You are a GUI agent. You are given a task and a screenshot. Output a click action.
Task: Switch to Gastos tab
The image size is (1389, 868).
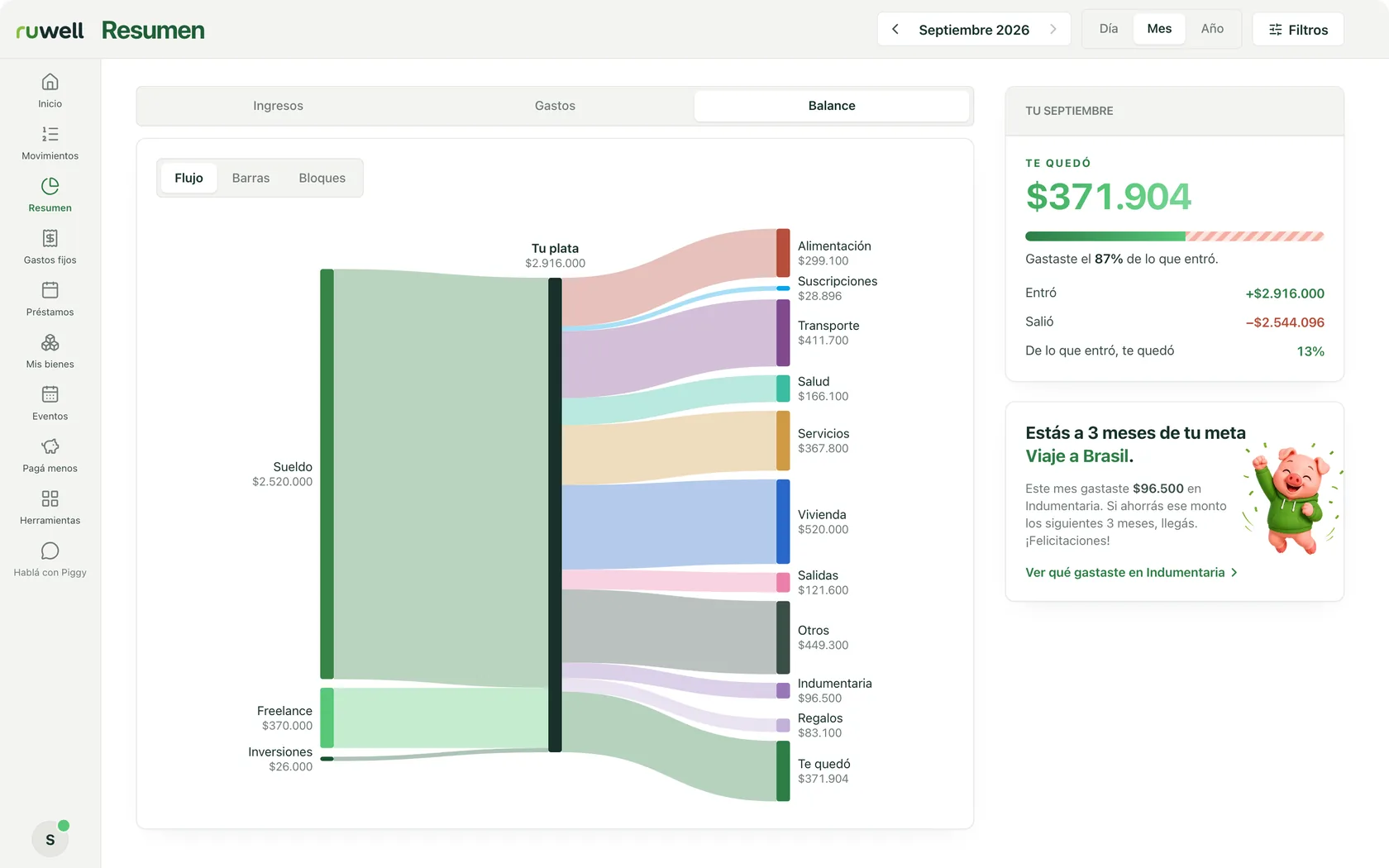pos(555,106)
